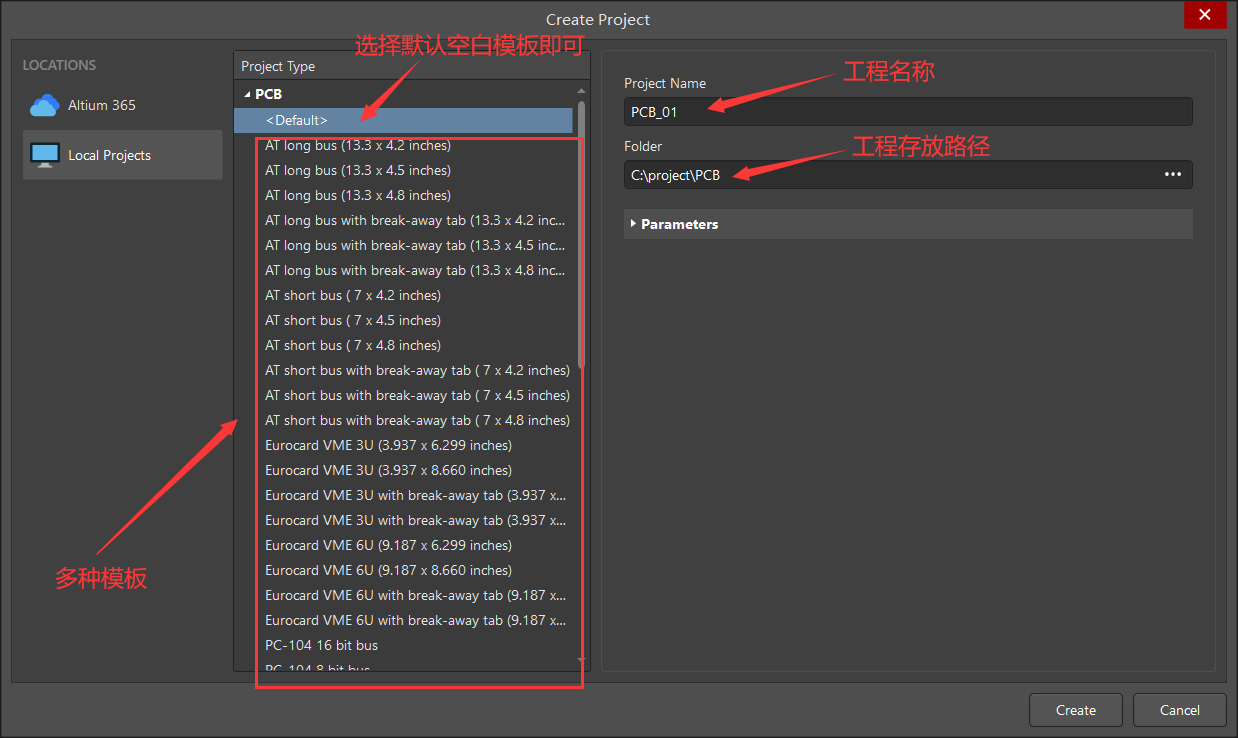
Task: Choose Altium 365 location
Action: coord(122,105)
